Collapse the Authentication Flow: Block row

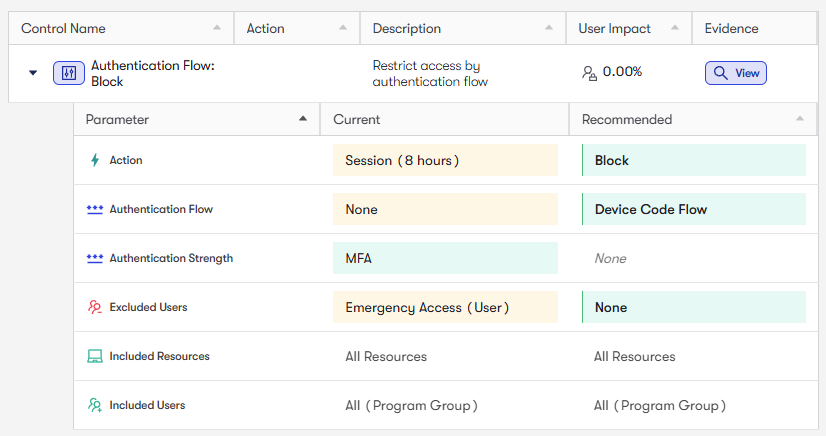pos(33,73)
